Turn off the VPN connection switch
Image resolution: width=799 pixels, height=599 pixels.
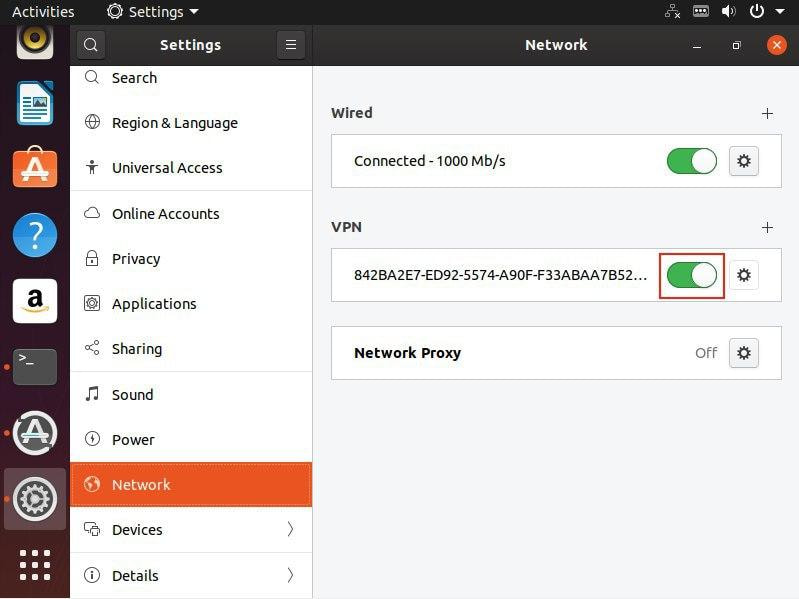click(692, 275)
